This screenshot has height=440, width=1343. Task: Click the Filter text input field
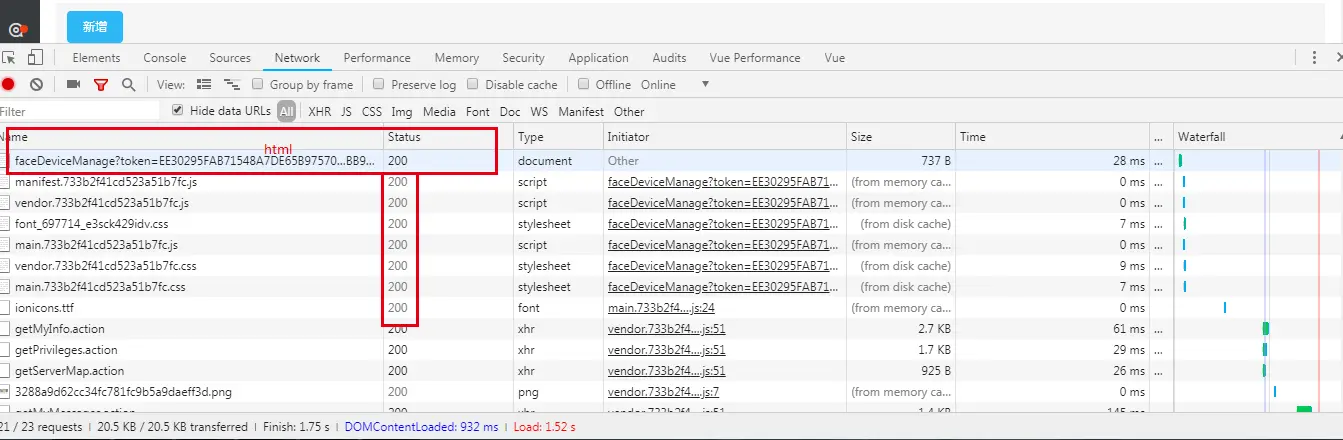80,112
